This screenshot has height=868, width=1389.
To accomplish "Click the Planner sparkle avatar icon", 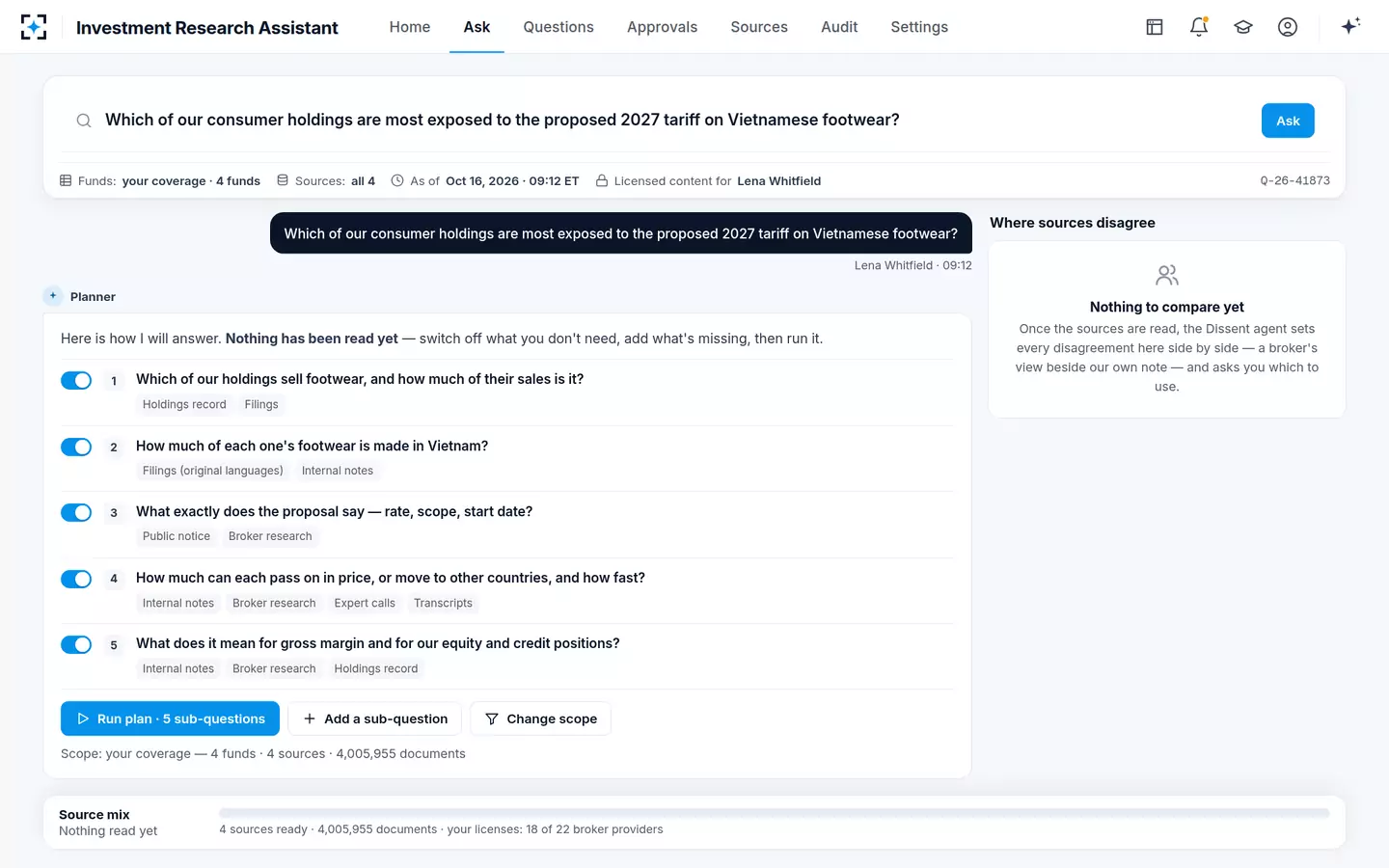I will click(53, 296).
